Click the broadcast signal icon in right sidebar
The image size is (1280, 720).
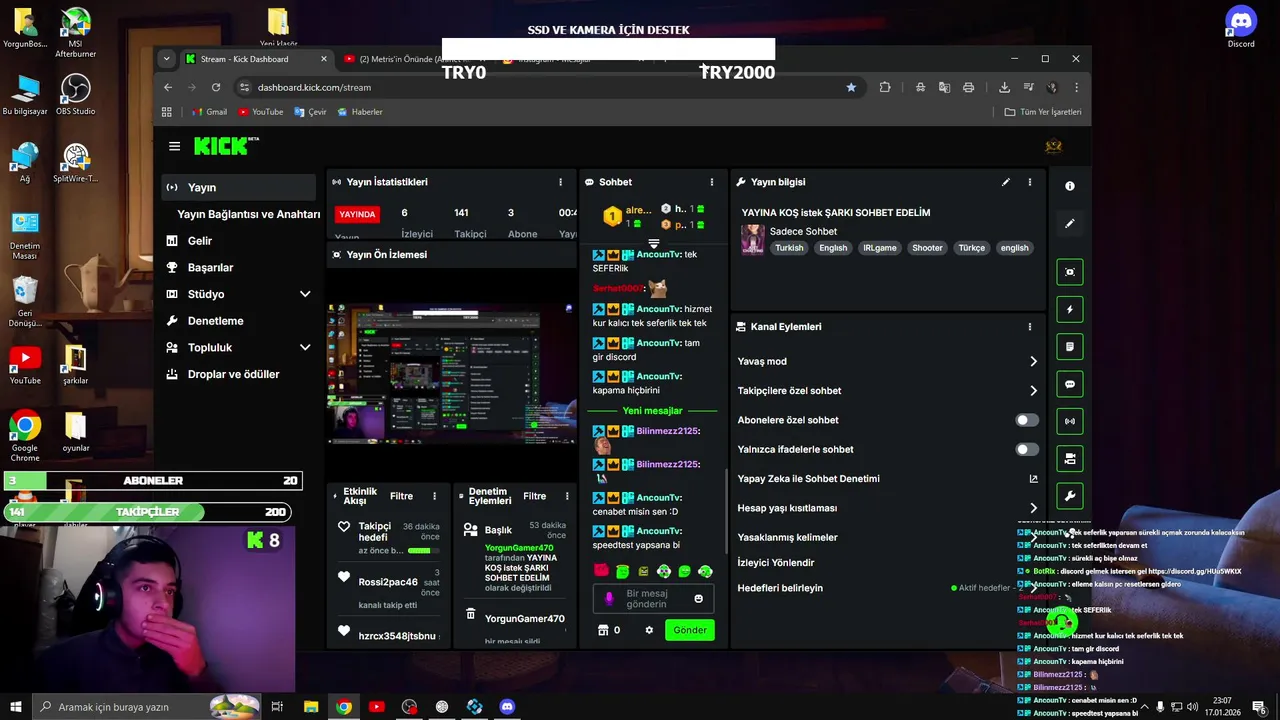coord(1070,421)
